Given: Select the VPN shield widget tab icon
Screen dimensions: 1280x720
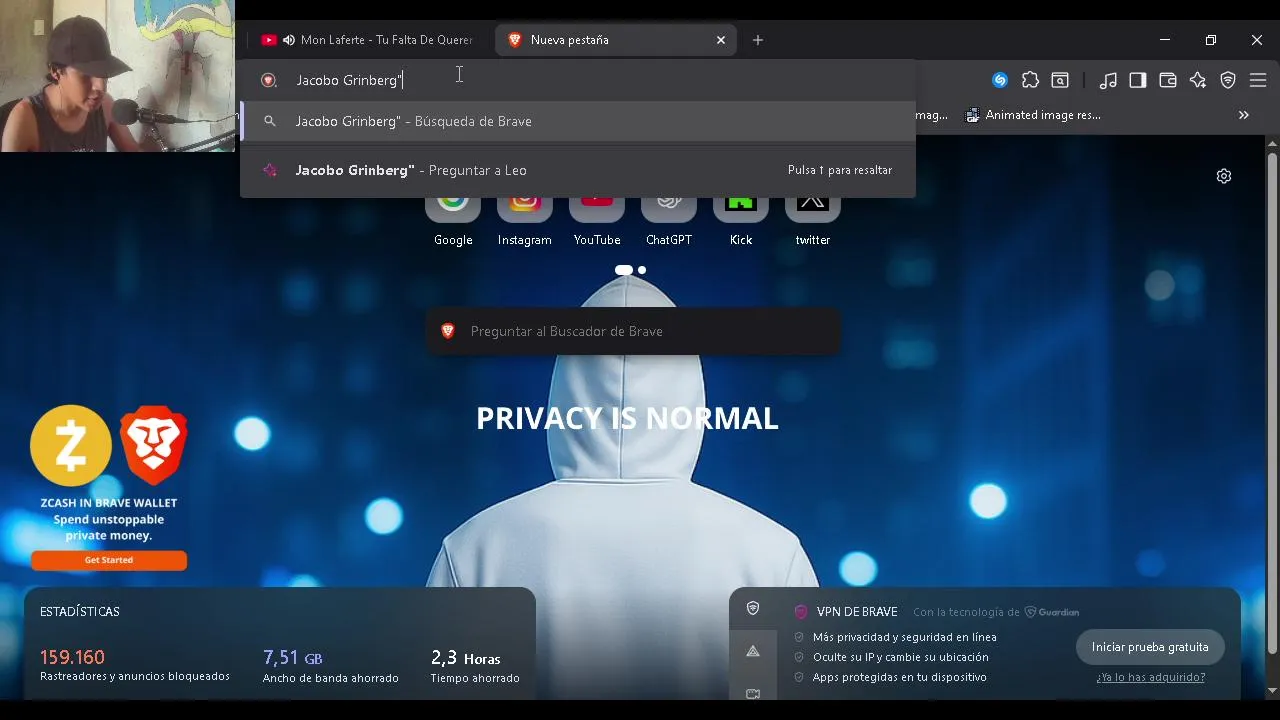Looking at the screenshot, I should coord(753,608).
